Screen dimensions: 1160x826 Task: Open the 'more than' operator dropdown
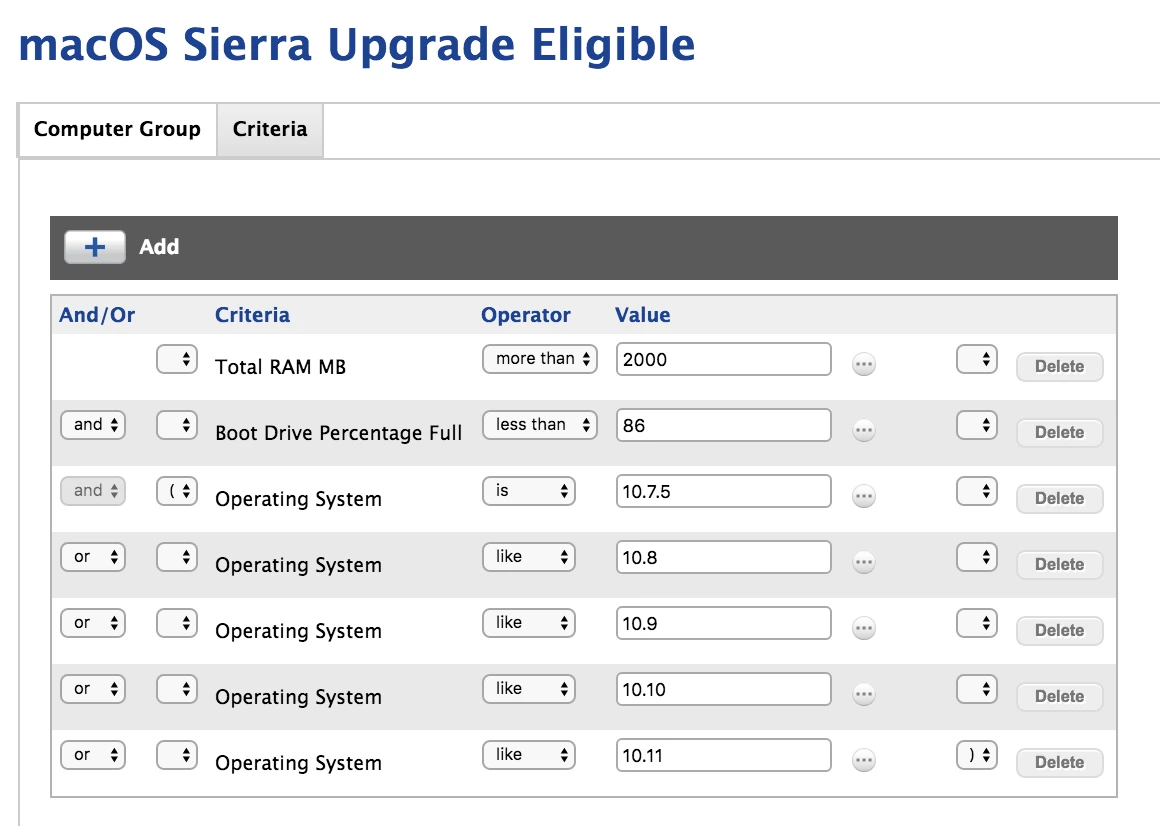540,359
